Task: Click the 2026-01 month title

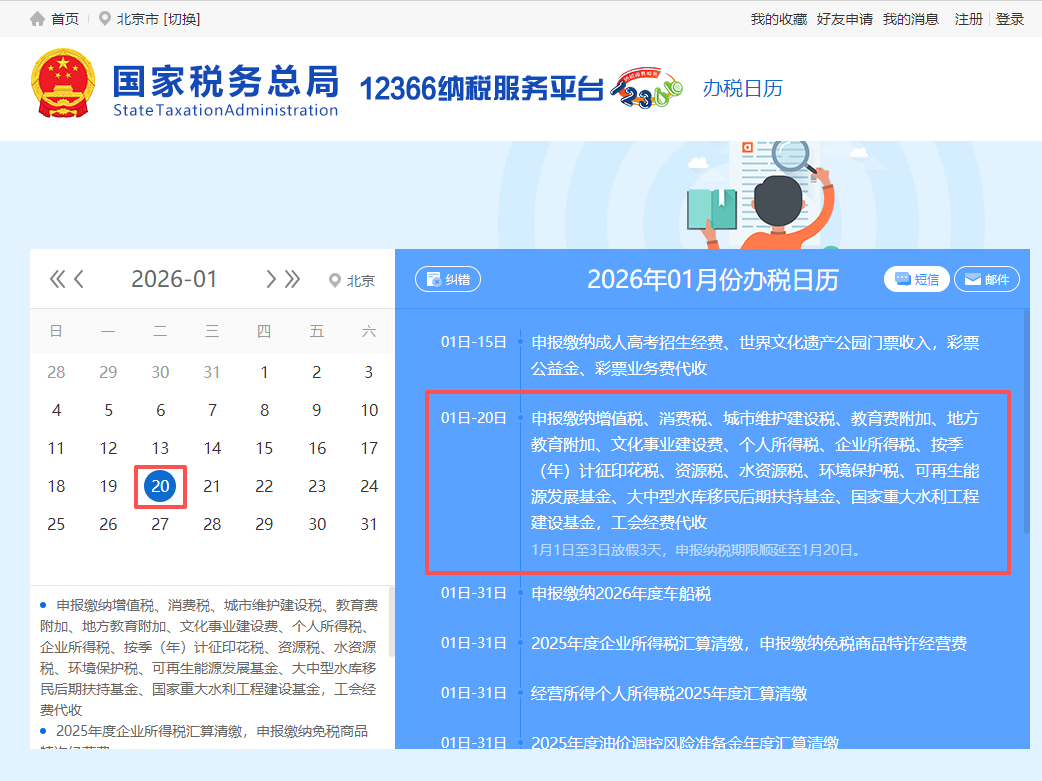Action: [174, 280]
